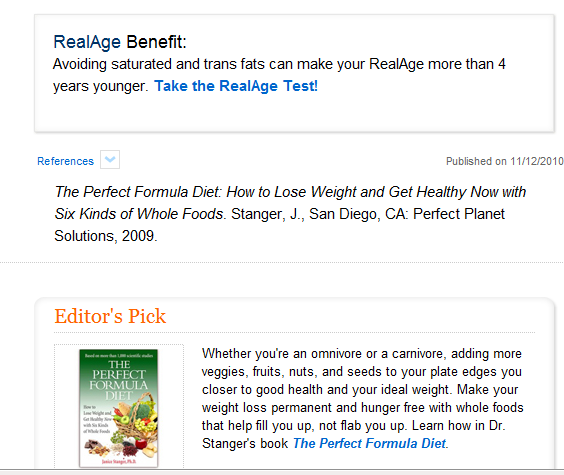Expand the References dropdown arrow
Screen dimensions: 564x475
pyautogui.click(x=110, y=159)
